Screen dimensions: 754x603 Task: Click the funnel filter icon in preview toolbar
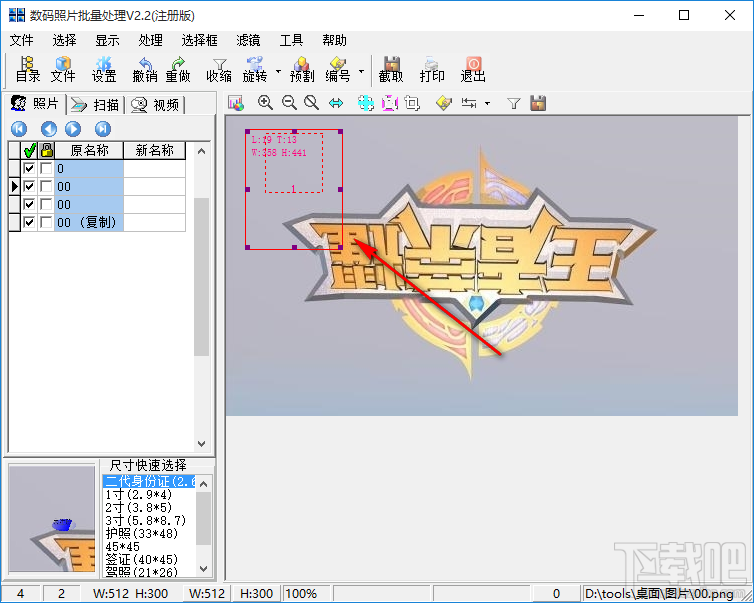[514, 103]
